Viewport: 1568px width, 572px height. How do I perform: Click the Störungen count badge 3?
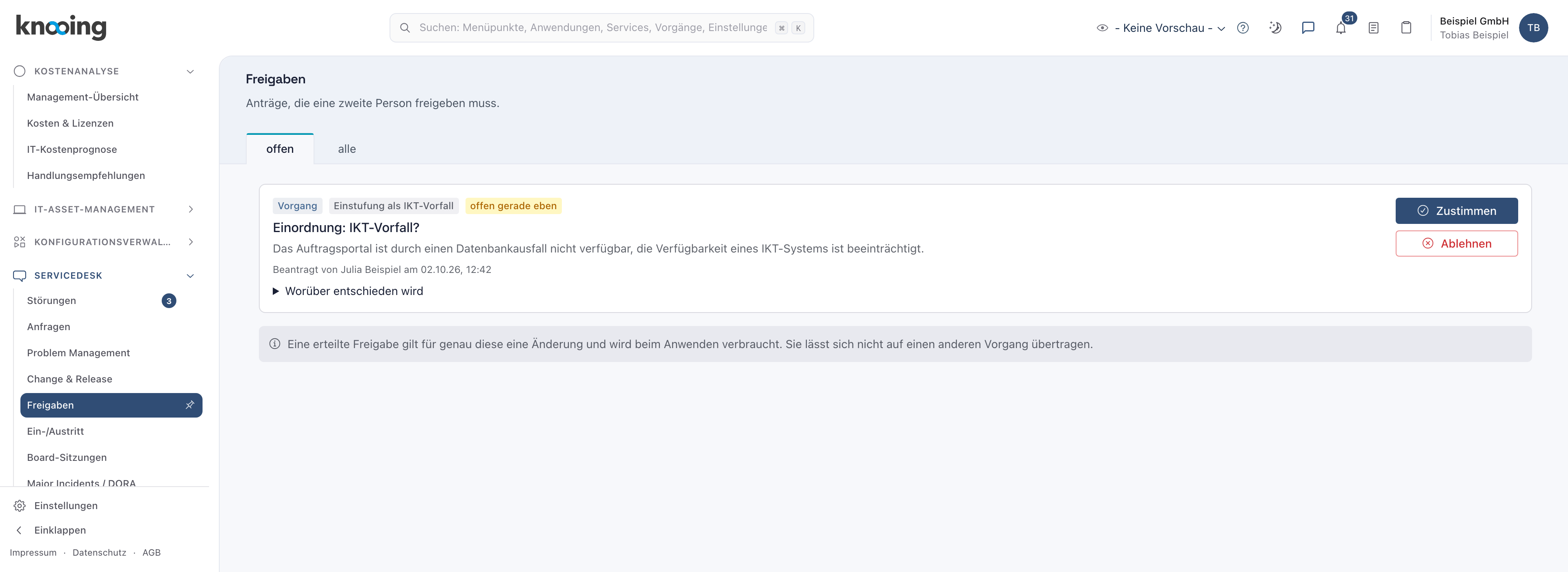coord(169,301)
